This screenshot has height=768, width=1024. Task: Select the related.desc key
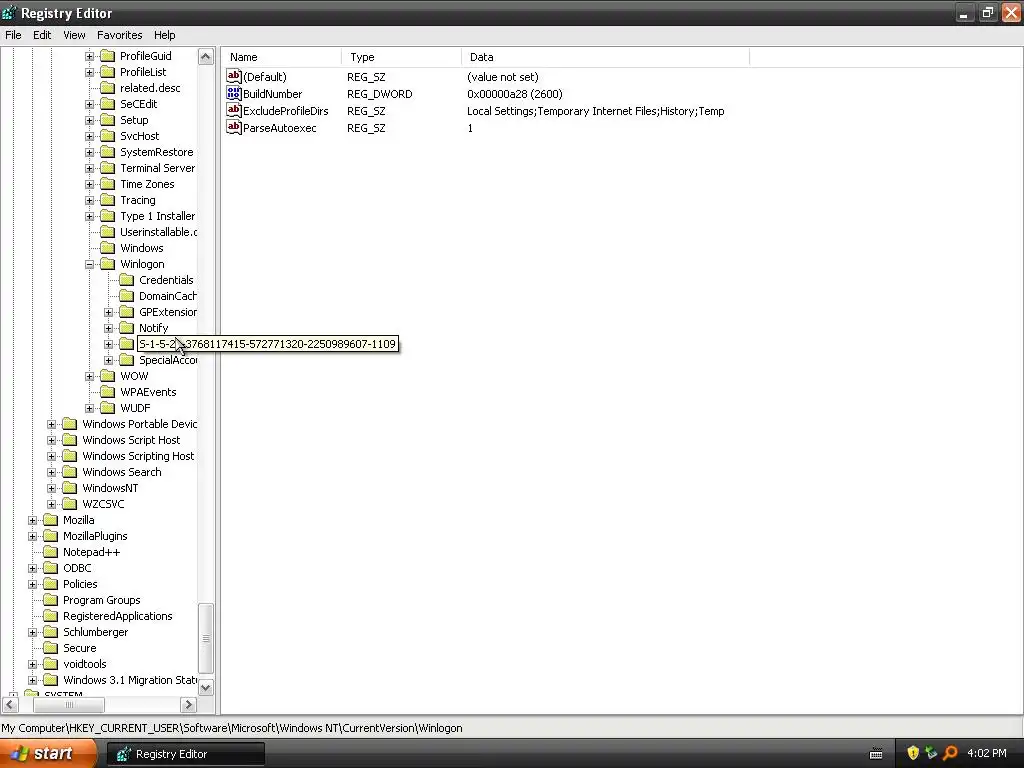[x=150, y=88]
